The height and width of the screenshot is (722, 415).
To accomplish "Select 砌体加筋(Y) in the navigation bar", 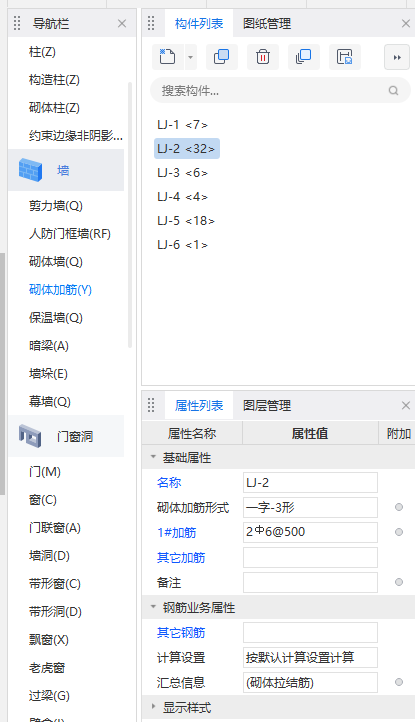I will (60, 290).
